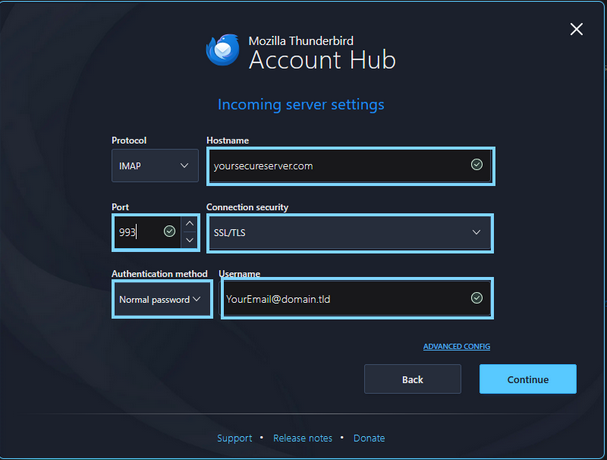Click into the Hostname text field
The width and height of the screenshot is (607, 460).
coord(335,166)
